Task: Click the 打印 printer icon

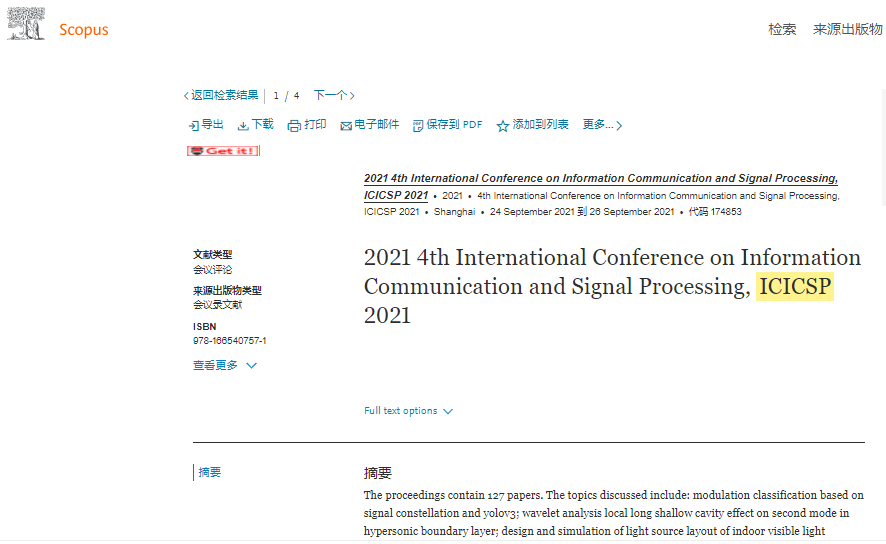Action: (x=294, y=126)
